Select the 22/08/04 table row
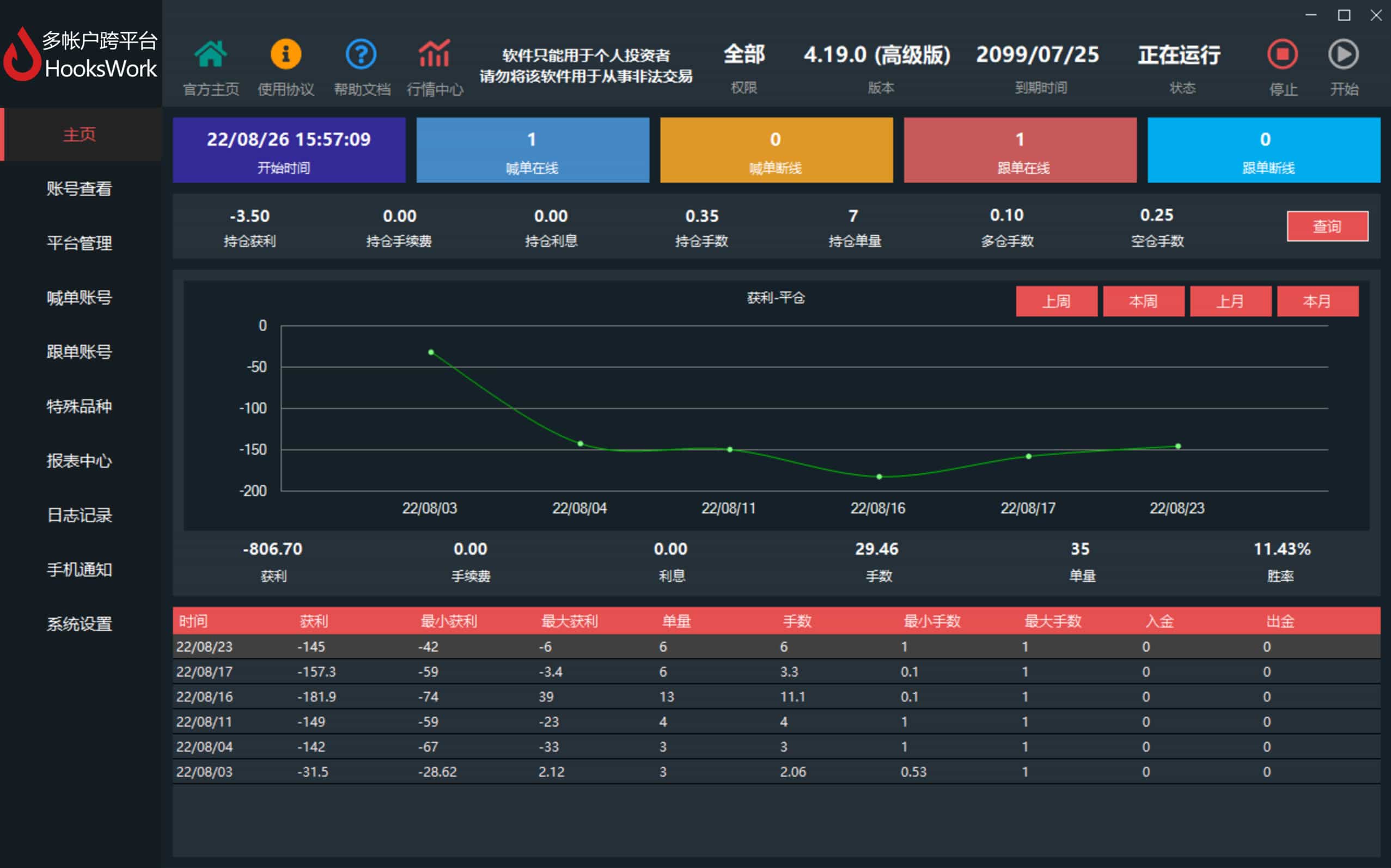Screen dimensions: 1391x868 [x=776, y=747]
